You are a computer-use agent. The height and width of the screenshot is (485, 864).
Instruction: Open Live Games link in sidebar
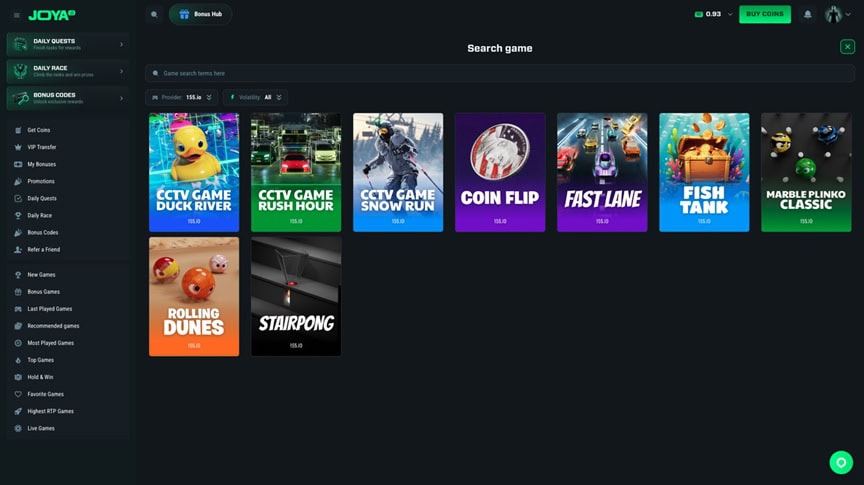click(x=41, y=428)
